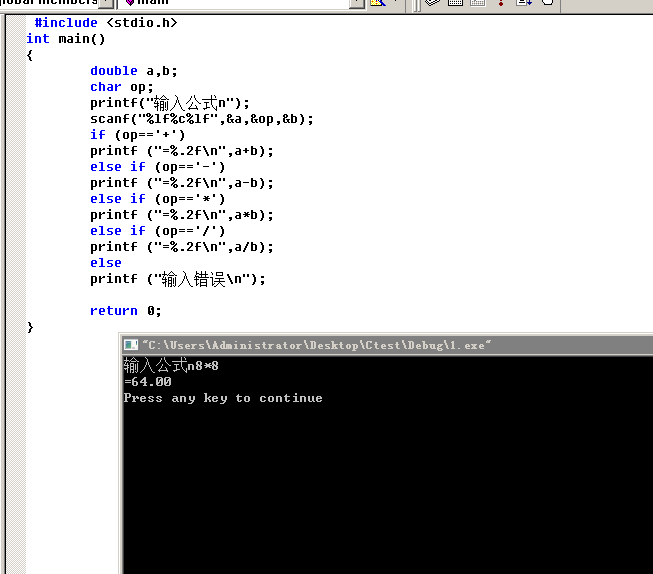The height and width of the screenshot is (574, 653).
Task: Click the '#include <stdio.h>' line
Action: coord(106,22)
